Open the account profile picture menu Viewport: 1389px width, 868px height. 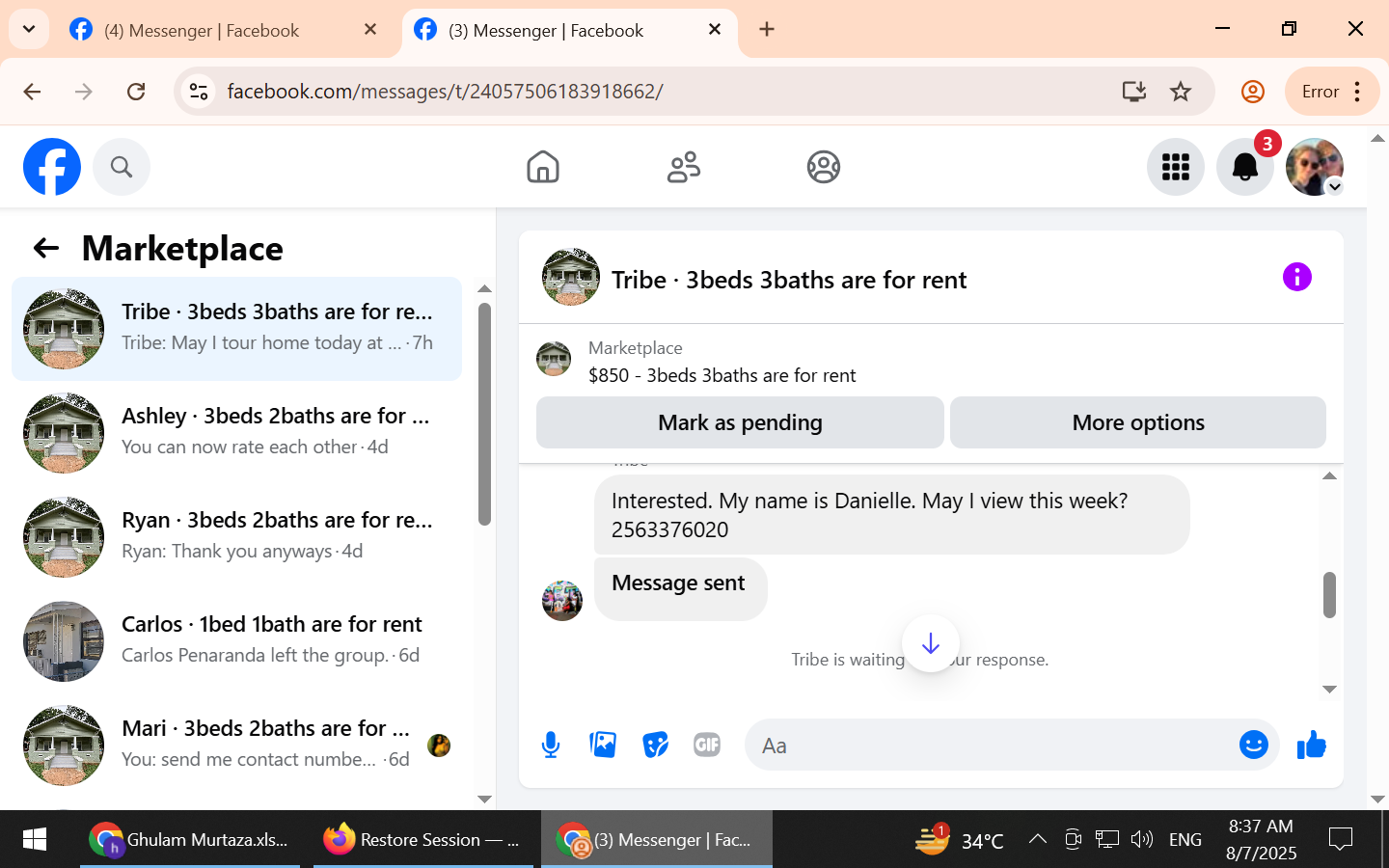[x=1315, y=167]
